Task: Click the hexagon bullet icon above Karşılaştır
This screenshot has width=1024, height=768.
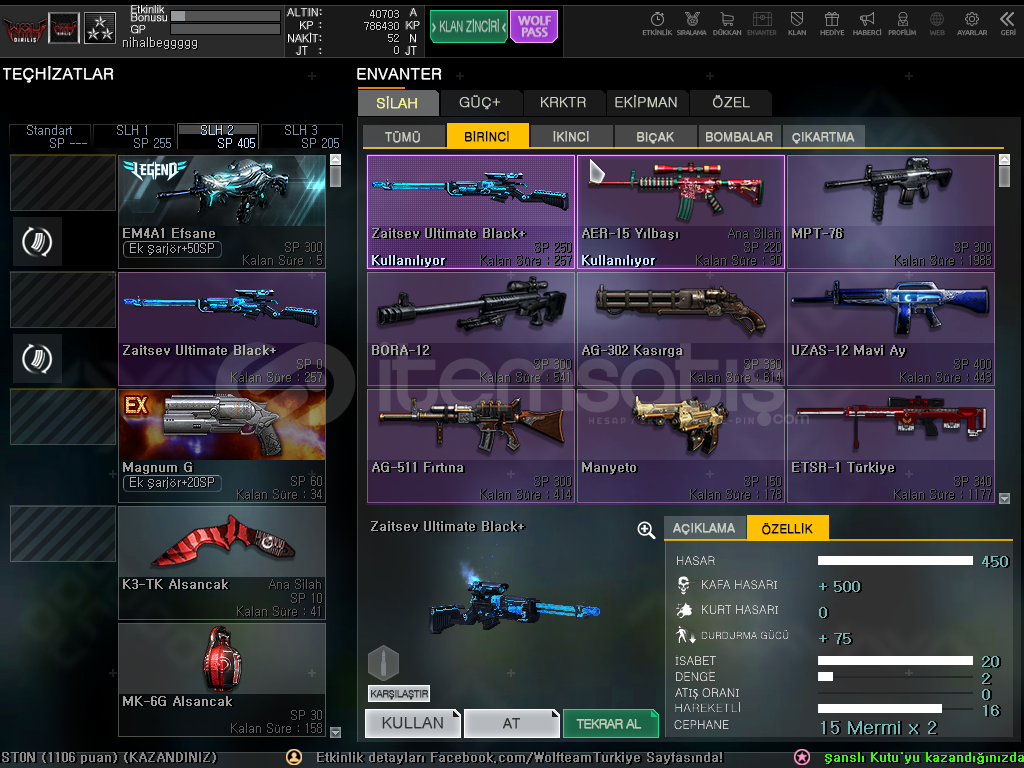Action: click(x=383, y=663)
